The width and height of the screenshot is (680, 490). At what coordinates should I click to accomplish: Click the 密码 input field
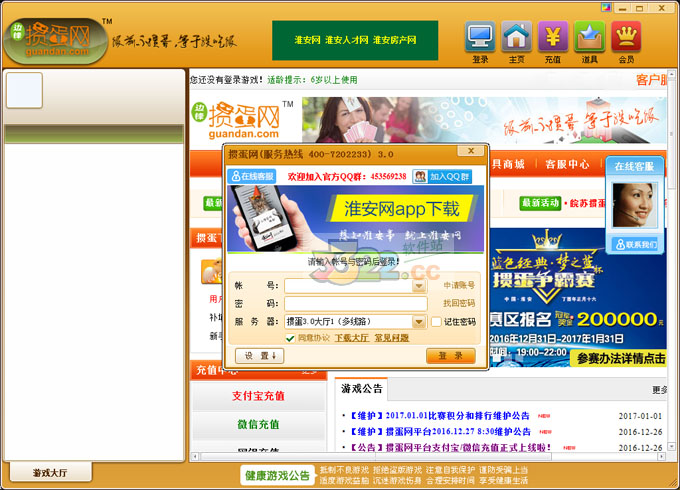[356, 303]
